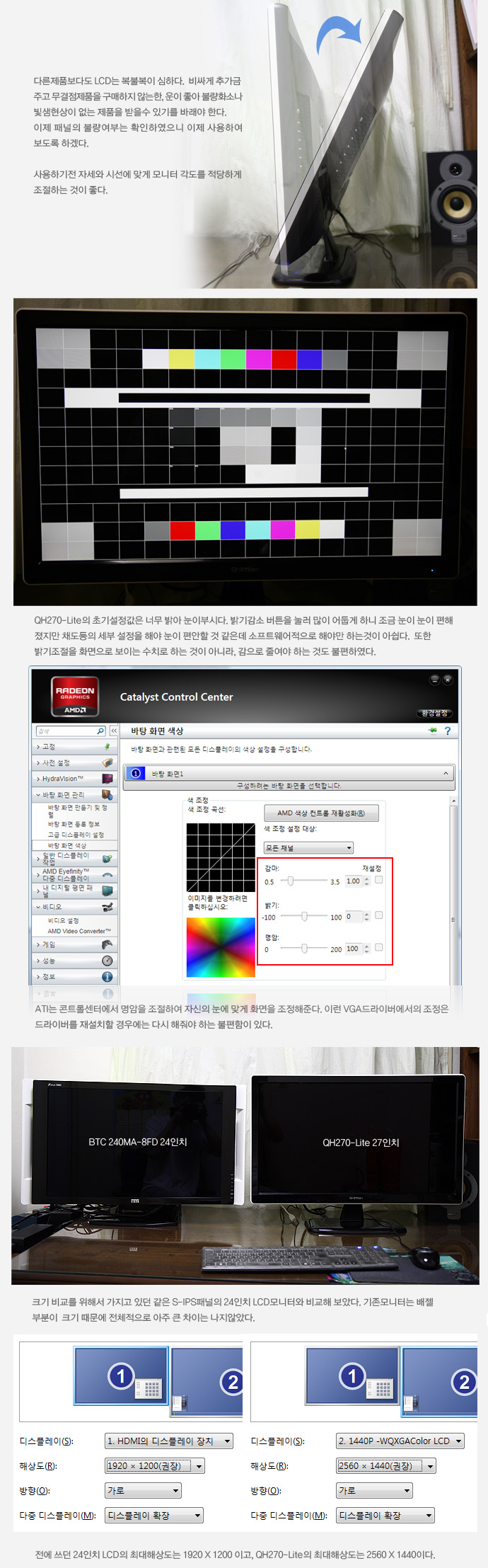Open 방향 dropdown under the 1920 × 1200 resolution

143,1490
